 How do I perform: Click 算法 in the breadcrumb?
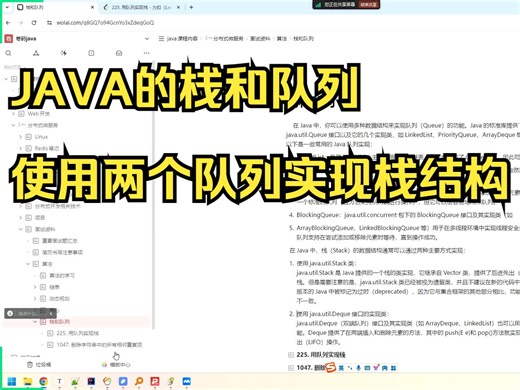[282, 39]
